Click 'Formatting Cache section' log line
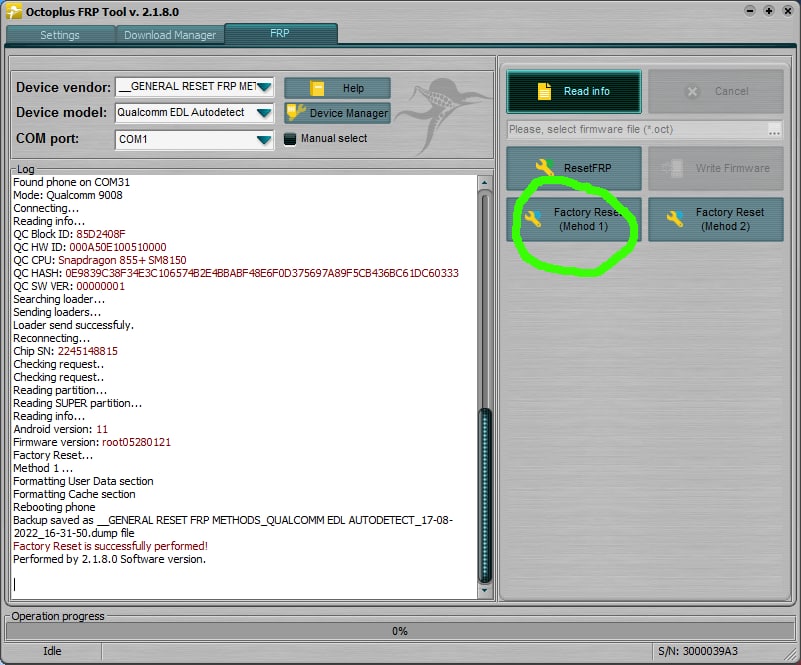801x665 pixels. (x=74, y=494)
